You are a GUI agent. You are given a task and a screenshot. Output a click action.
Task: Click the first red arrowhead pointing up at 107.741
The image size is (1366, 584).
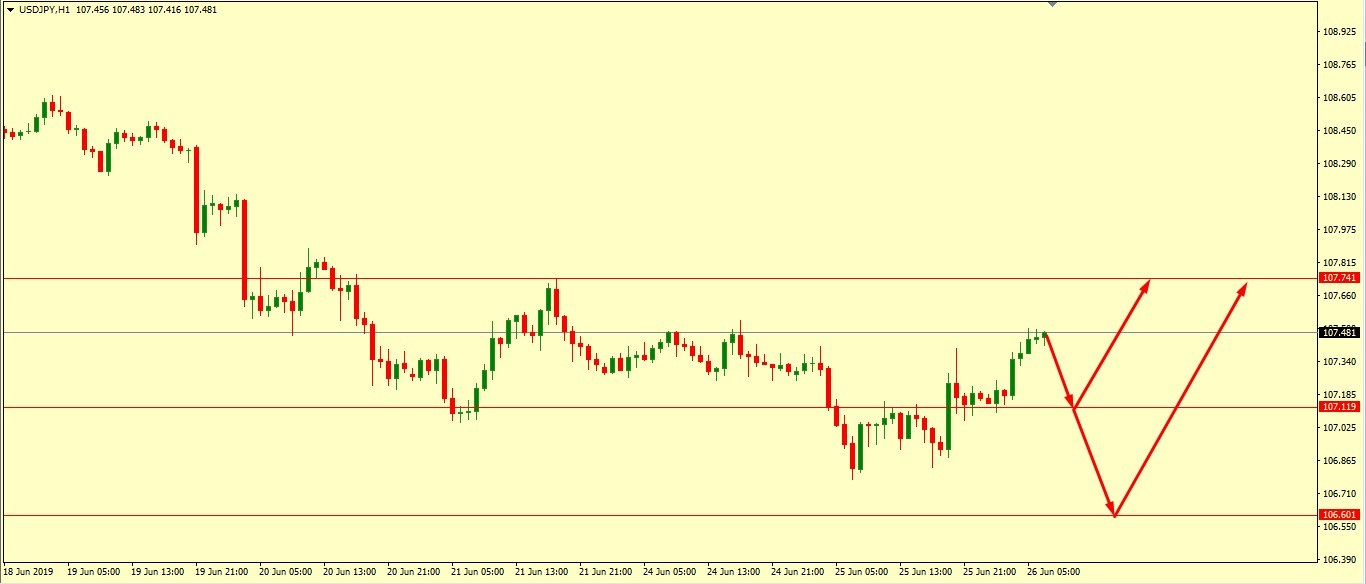pos(1148,283)
